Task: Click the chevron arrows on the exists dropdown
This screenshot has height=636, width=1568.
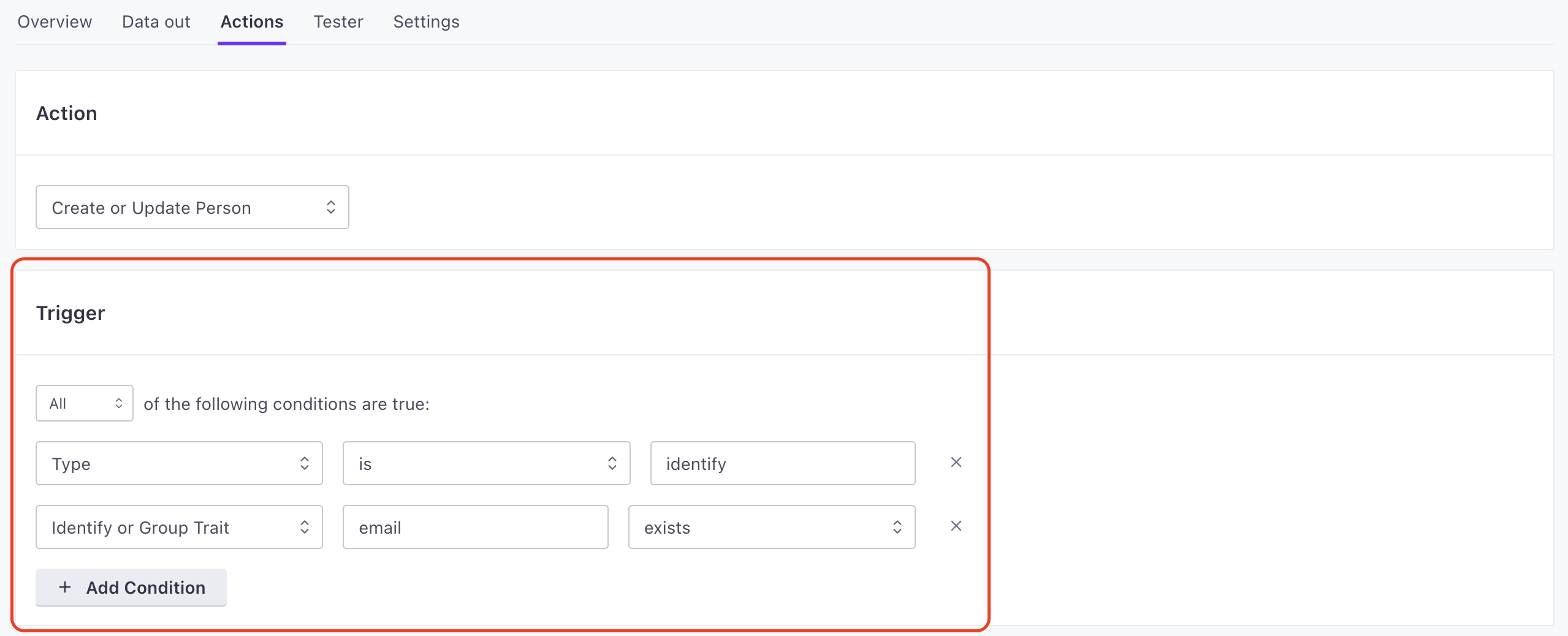Action: pos(897,528)
